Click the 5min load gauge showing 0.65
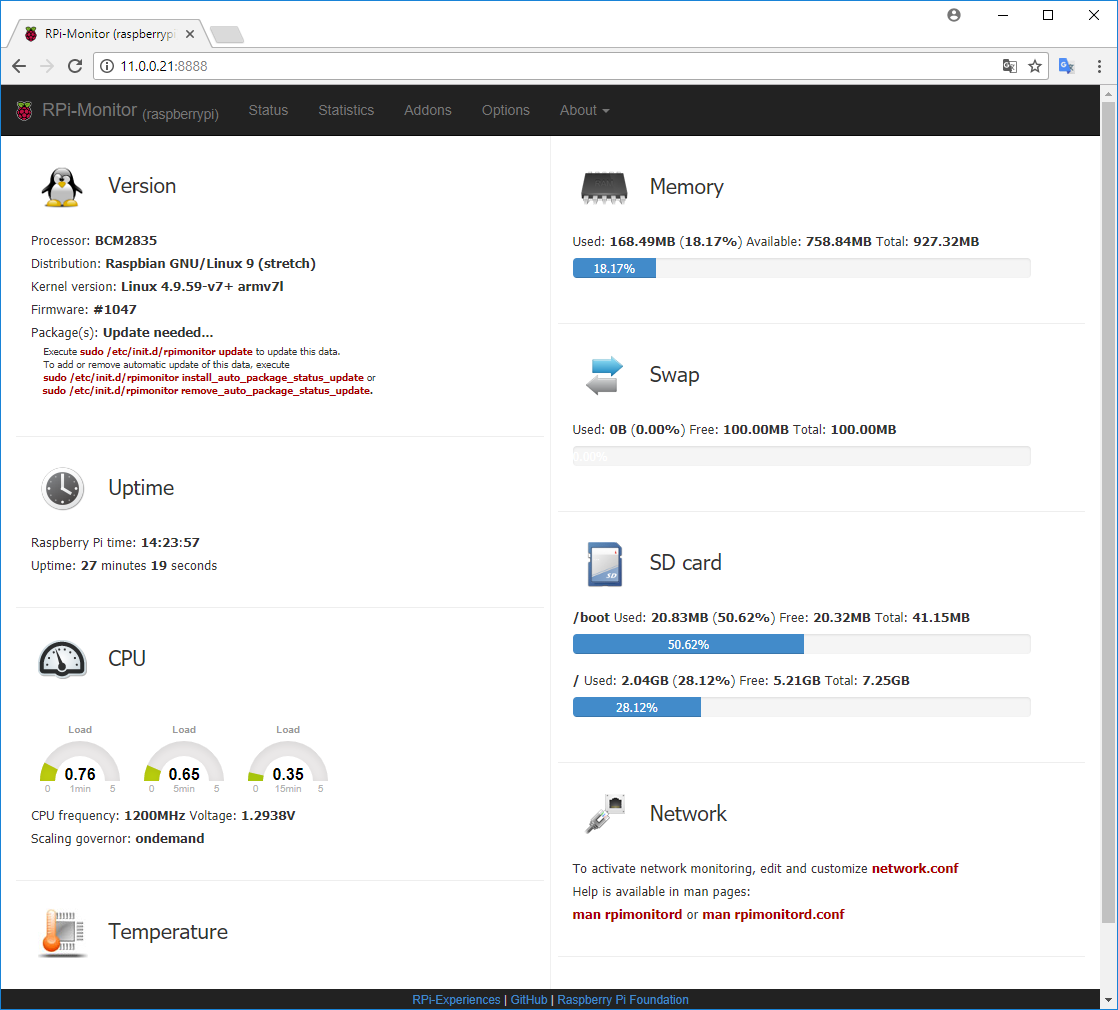Screen dimensions: 1118x1010 [184, 761]
